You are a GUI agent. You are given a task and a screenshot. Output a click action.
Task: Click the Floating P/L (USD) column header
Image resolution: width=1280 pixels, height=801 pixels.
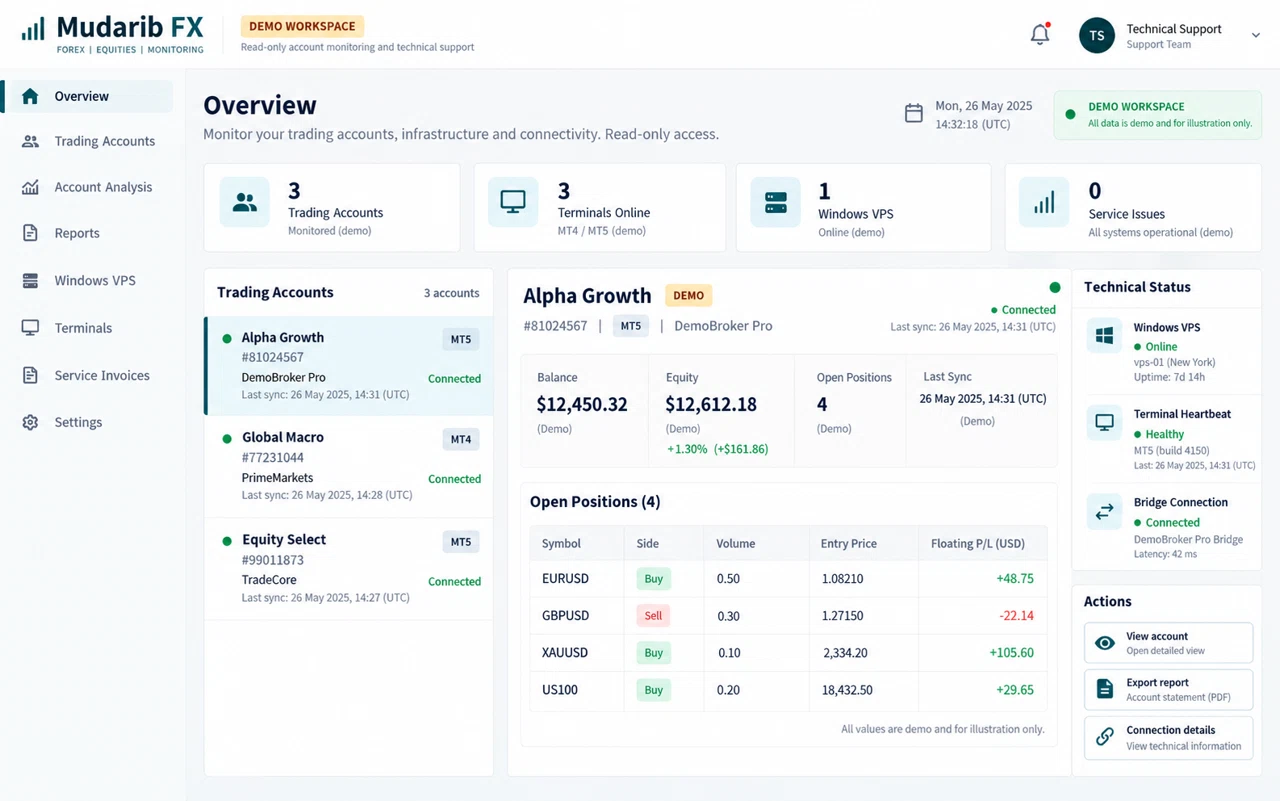coord(978,543)
